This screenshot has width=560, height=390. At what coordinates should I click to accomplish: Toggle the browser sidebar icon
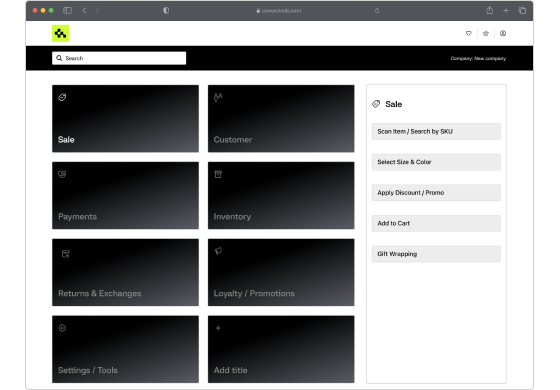[67, 11]
